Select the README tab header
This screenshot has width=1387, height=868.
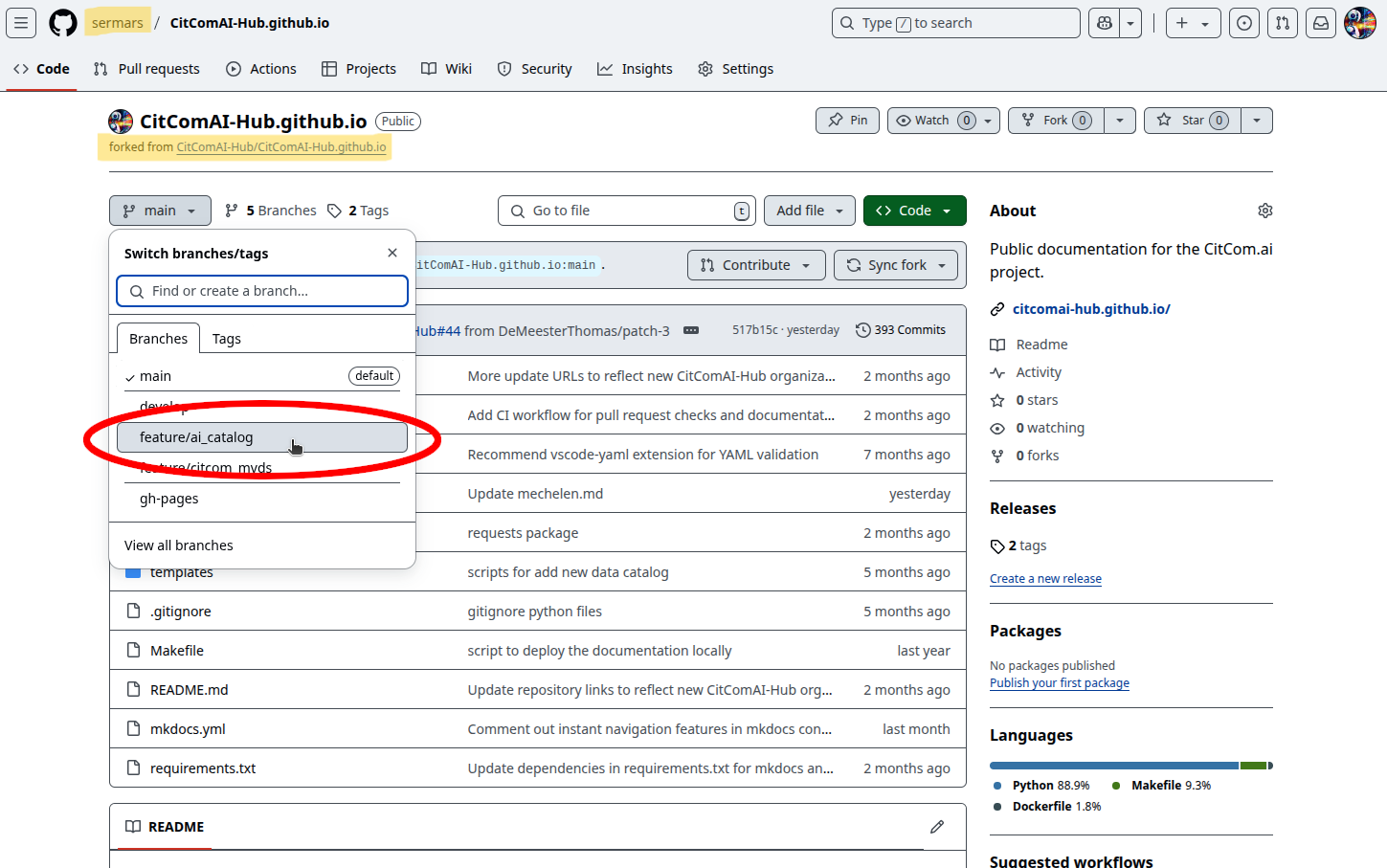[166, 827]
